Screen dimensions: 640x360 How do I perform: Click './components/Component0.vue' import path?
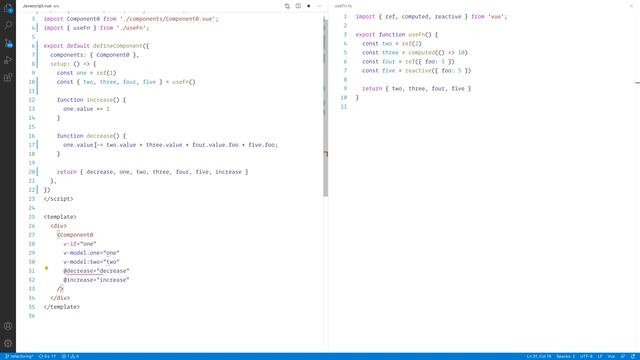coord(168,19)
